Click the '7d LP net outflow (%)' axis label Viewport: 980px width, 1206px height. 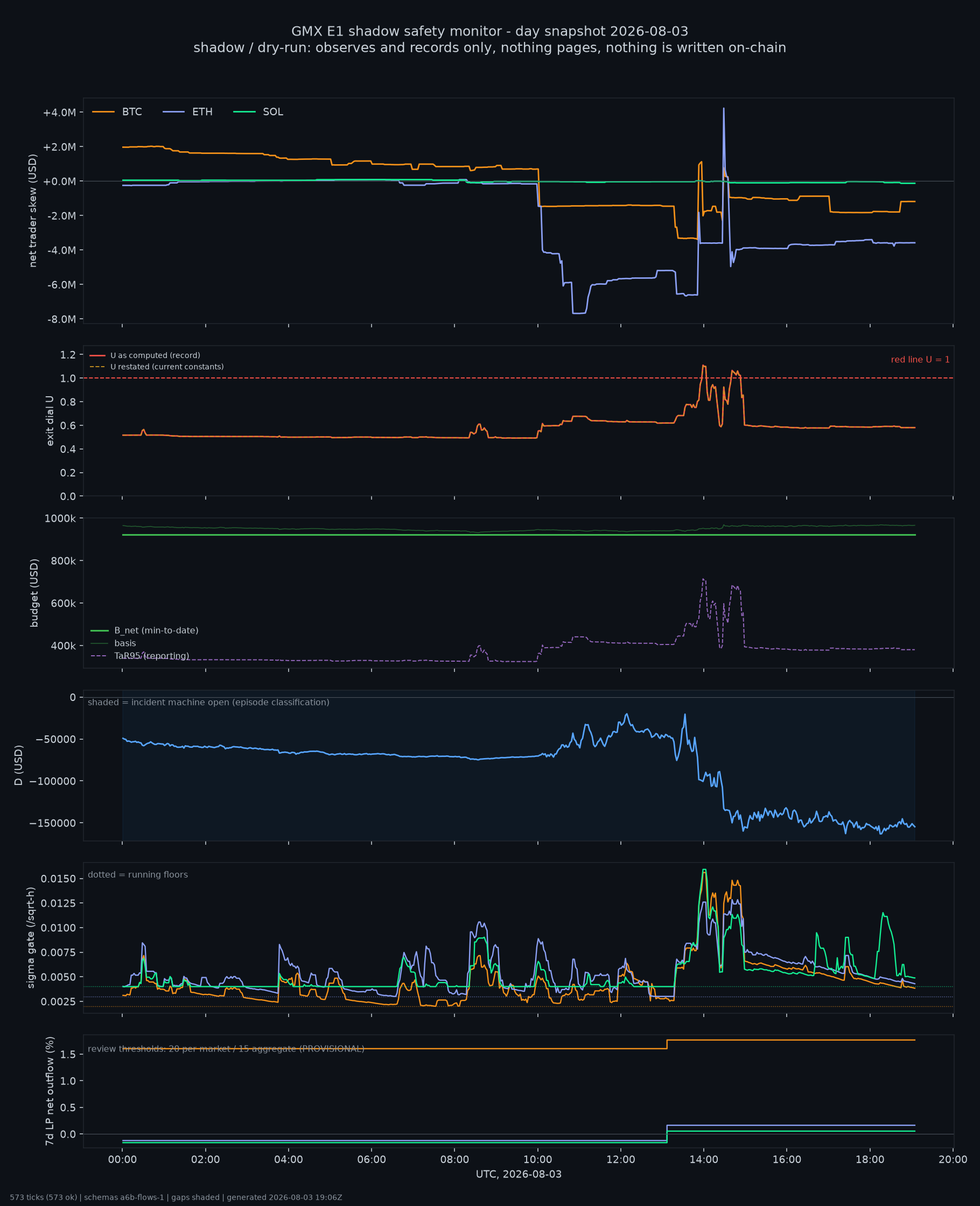click(50, 1091)
